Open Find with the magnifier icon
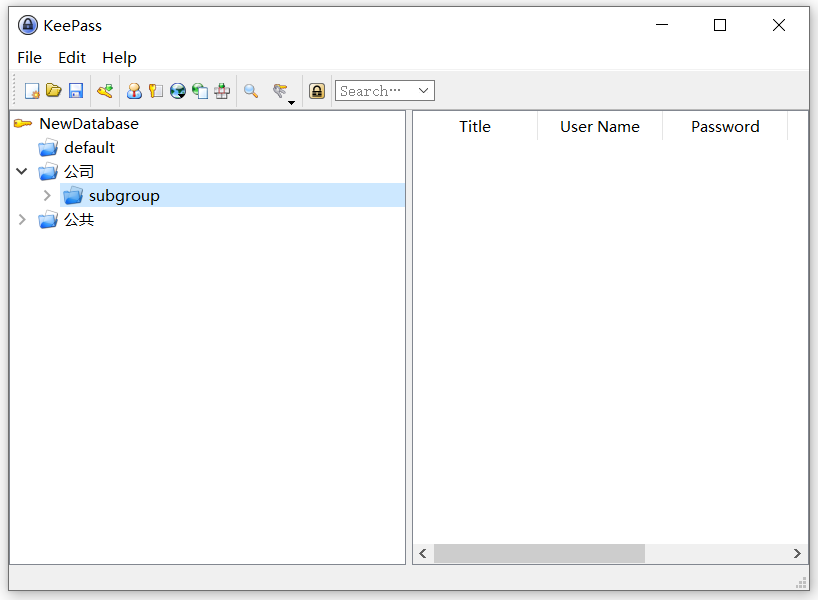 (x=251, y=91)
